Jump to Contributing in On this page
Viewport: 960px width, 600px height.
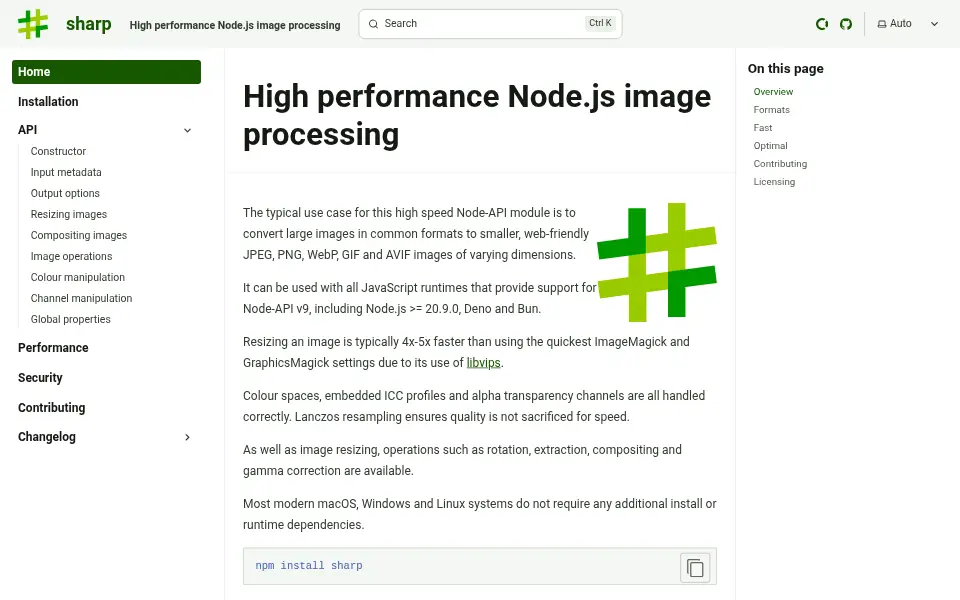[x=780, y=164]
